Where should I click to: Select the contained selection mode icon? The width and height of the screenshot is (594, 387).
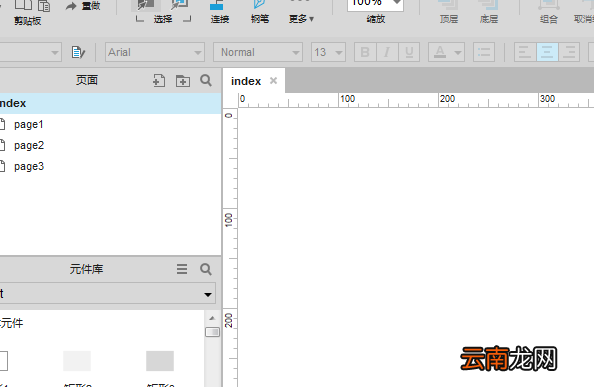coord(180,5)
